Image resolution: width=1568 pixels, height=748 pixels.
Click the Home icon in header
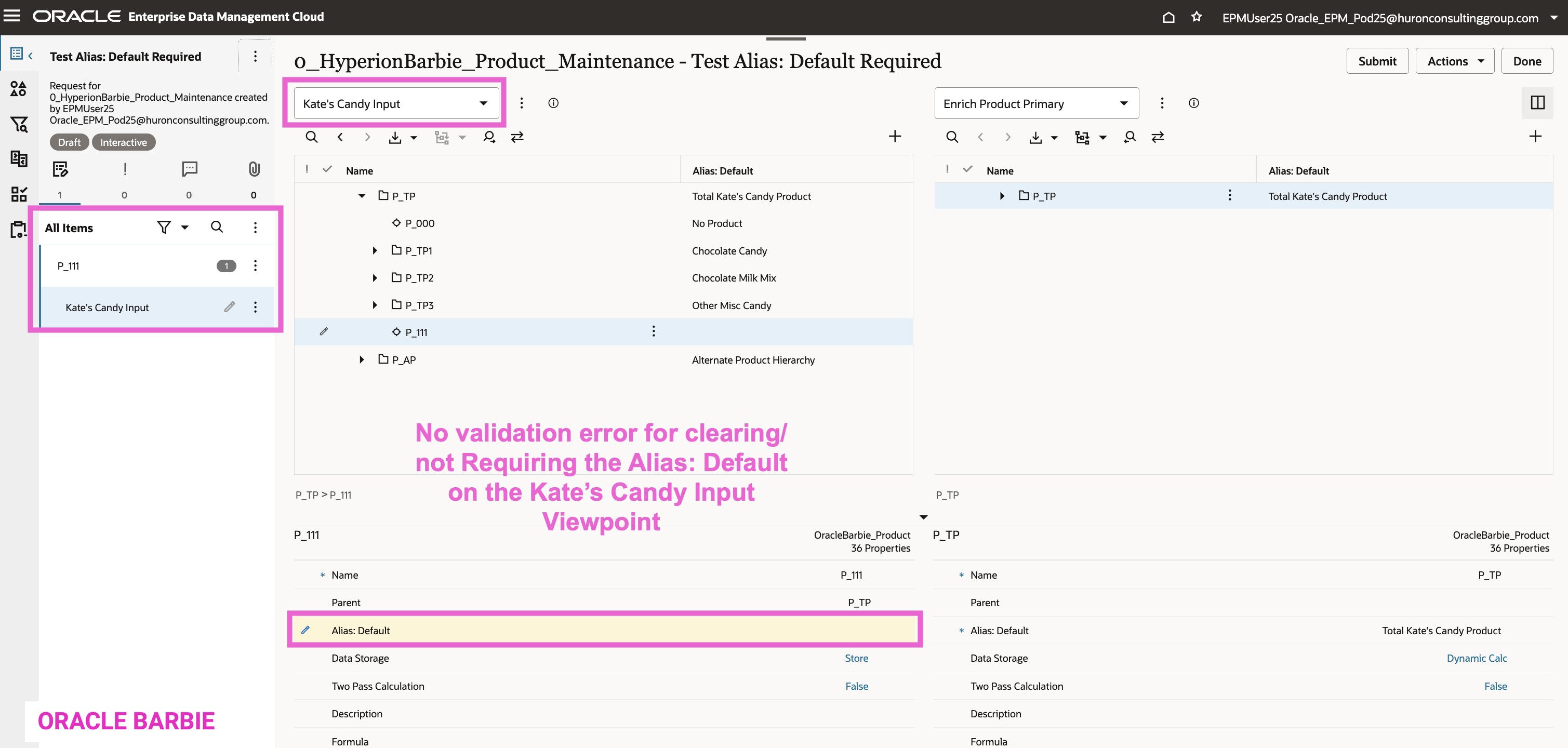click(1168, 17)
